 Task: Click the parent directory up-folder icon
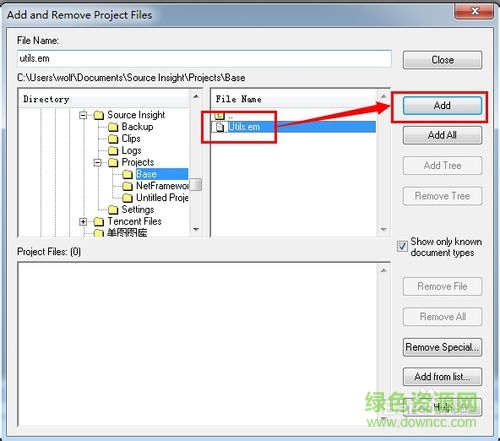(219, 116)
